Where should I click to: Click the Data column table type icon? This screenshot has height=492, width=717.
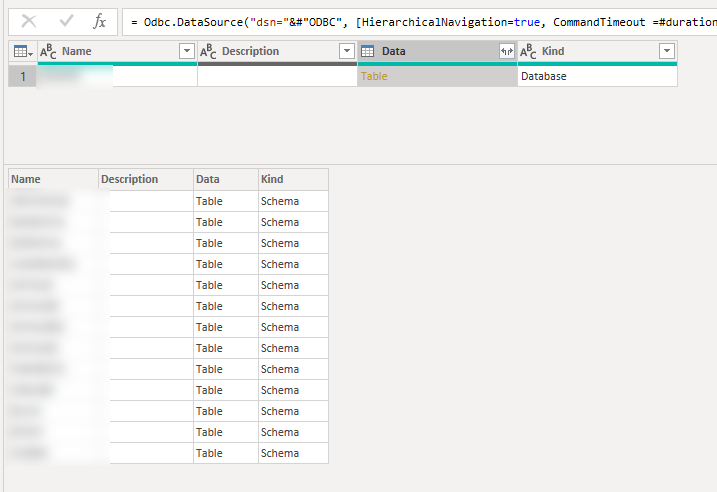(368, 51)
